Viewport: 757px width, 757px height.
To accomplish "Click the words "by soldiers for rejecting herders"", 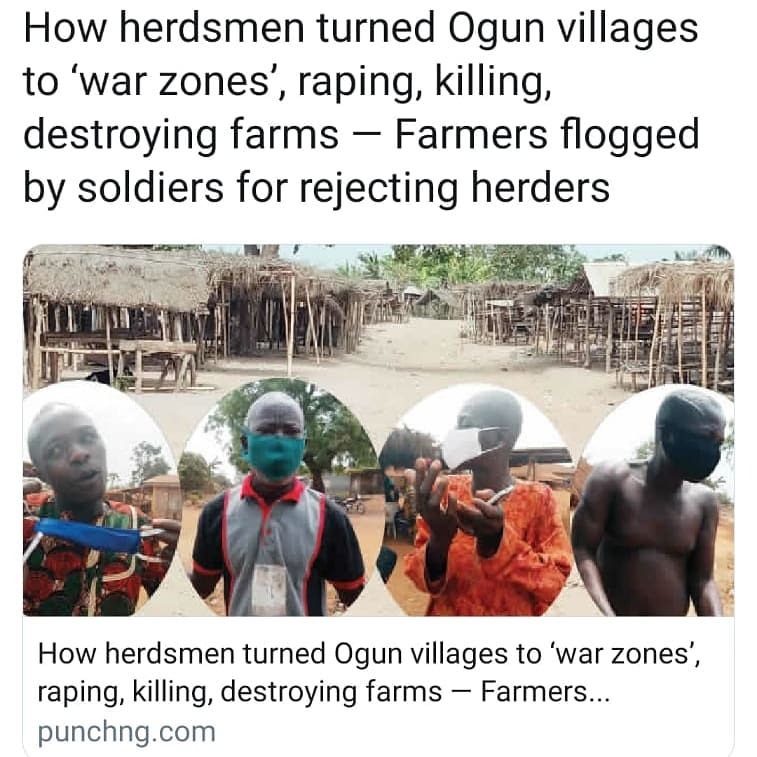I will (317, 187).
